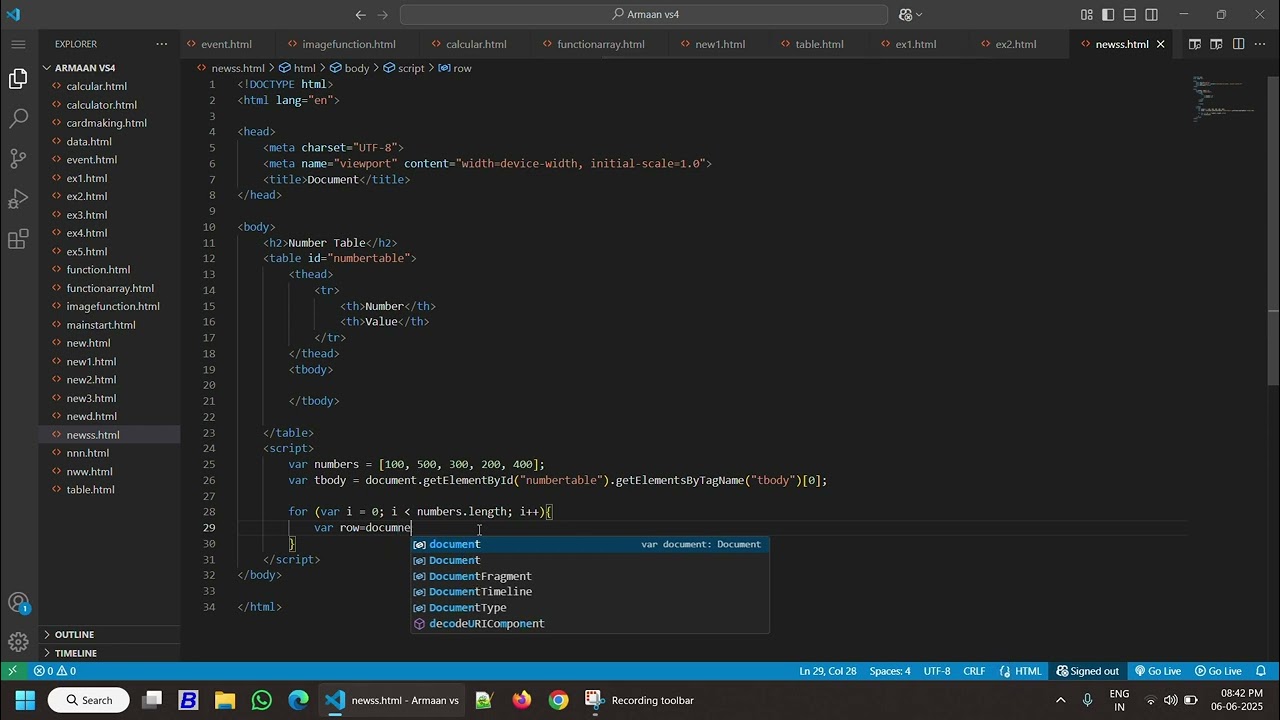
Task: Toggle the Secondary Side Bar layout button
Action: (x=1152, y=15)
